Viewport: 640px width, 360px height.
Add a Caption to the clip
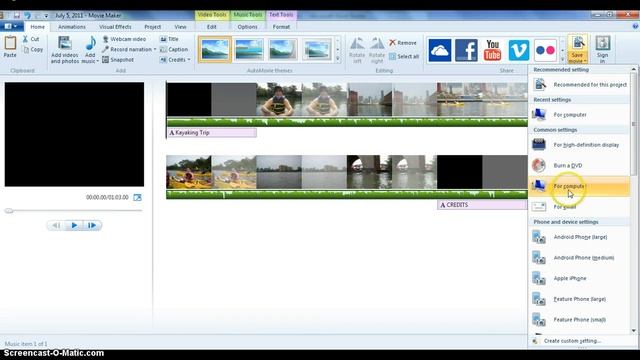pyautogui.click(x=174, y=49)
